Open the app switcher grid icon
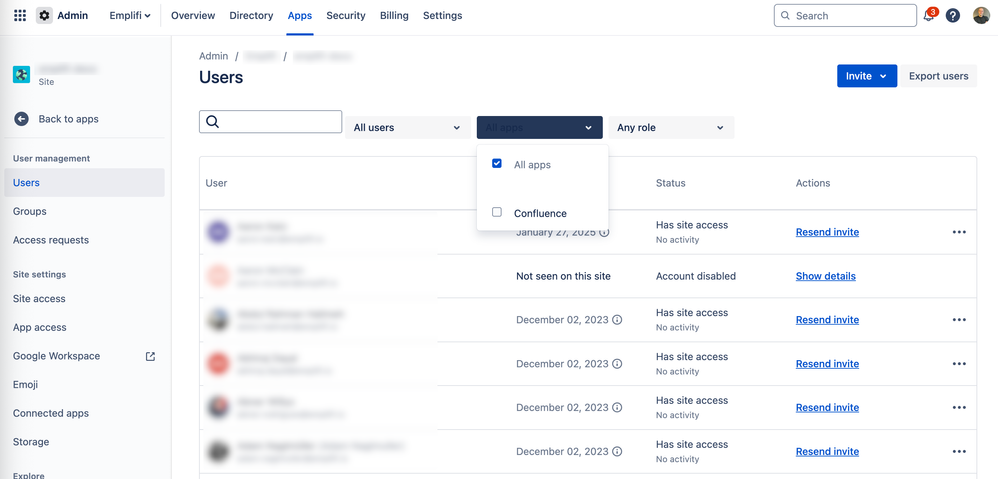Screen dimensions: 998x479 pyautogui.click(x=20, y=15)
